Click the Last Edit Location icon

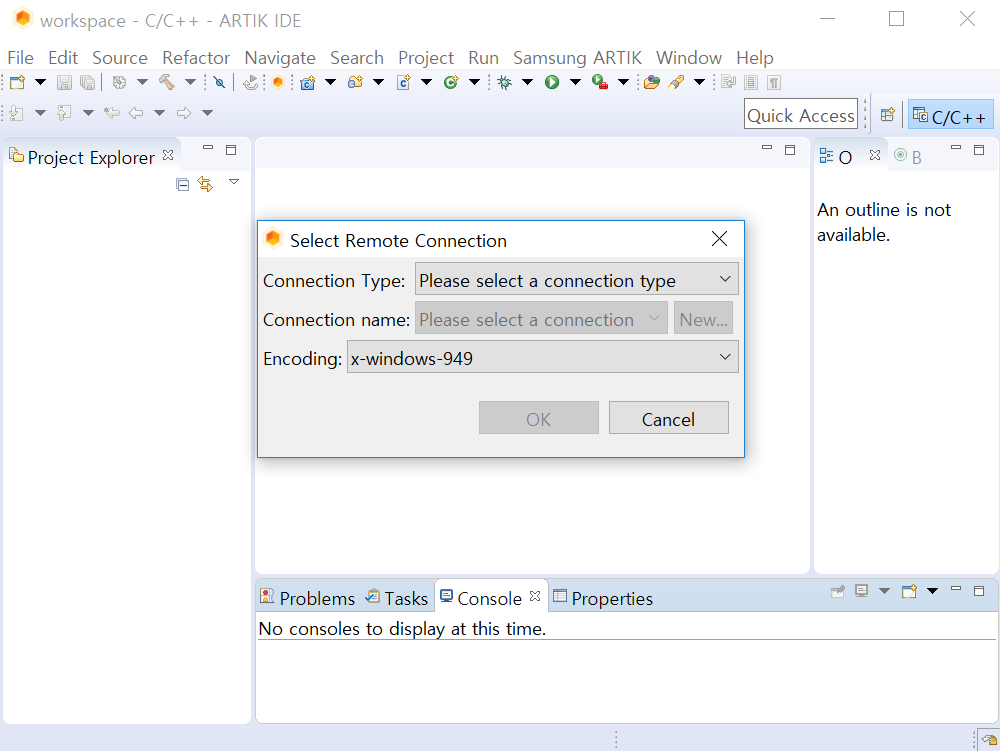tap(112, 113)
